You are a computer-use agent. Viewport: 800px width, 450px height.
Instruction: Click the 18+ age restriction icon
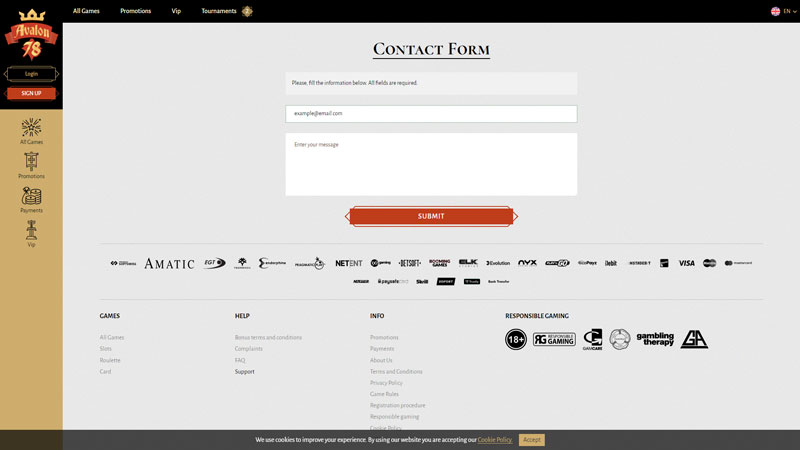click(516, 340)
